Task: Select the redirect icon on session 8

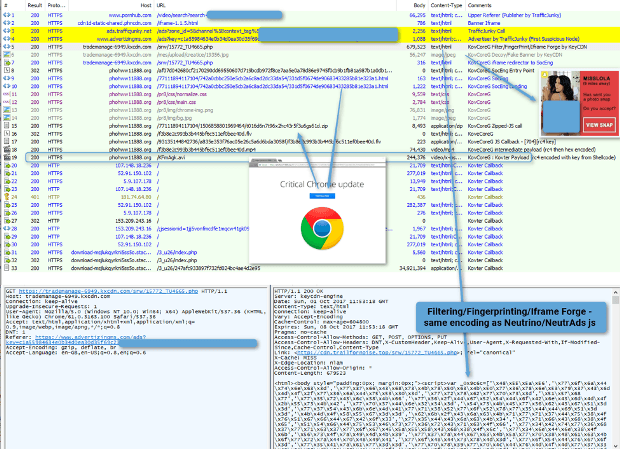Action: pyautogui.click(x=6, y=70)
